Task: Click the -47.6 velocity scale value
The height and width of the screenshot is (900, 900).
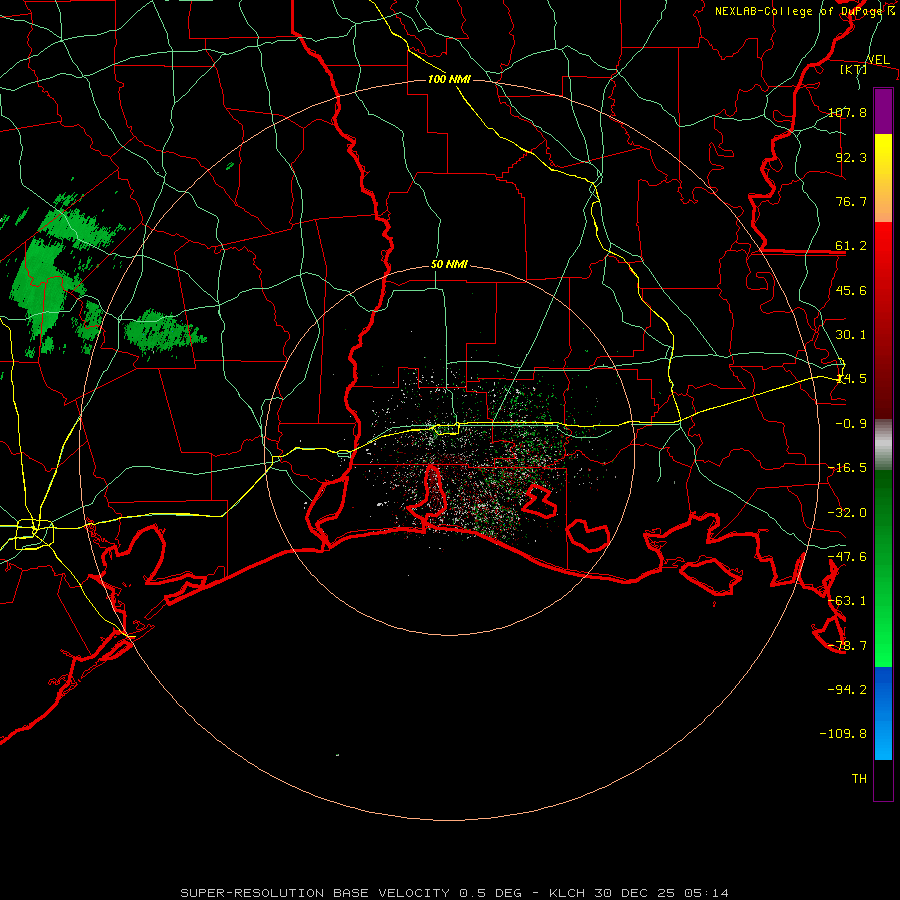Action: [x=847, y=557]
